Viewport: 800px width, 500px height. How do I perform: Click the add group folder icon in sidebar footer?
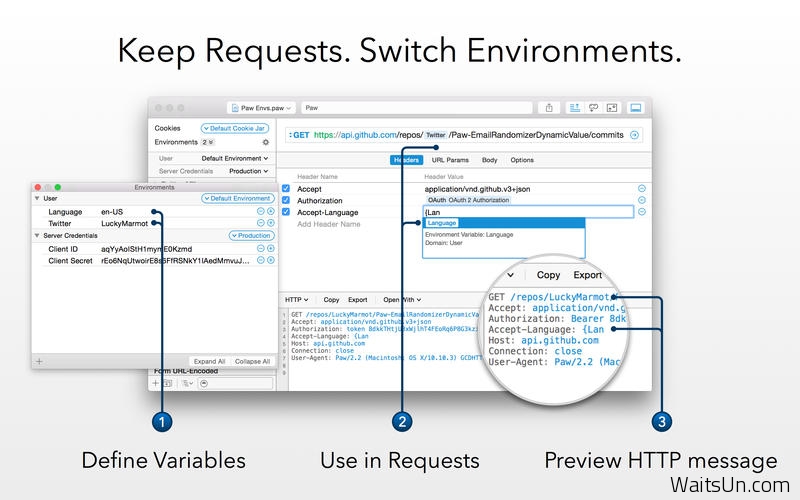click(x=167, y=383)
